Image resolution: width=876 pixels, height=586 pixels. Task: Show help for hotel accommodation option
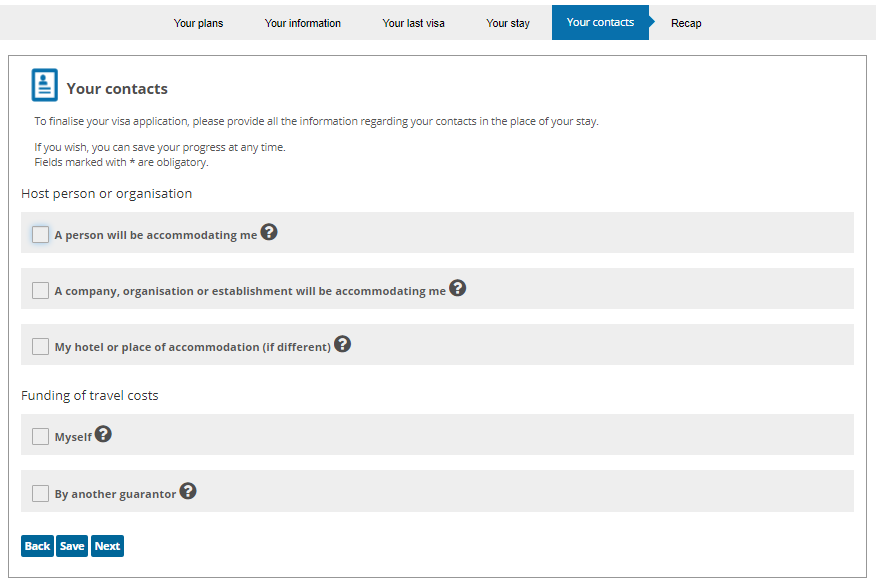[x=342, y=344]
